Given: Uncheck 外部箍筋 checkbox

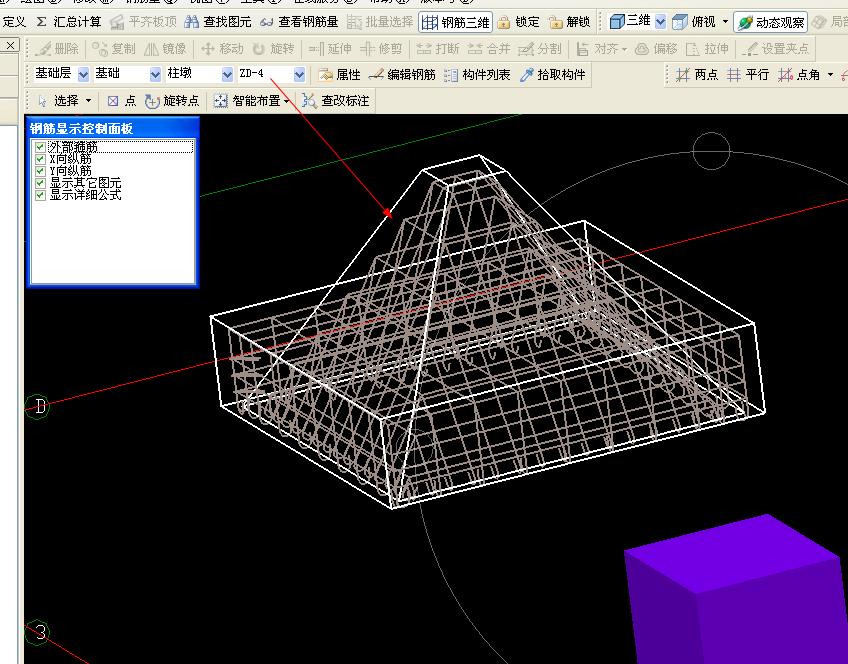Looking at the screenshot, I should [x=39, y=147].
